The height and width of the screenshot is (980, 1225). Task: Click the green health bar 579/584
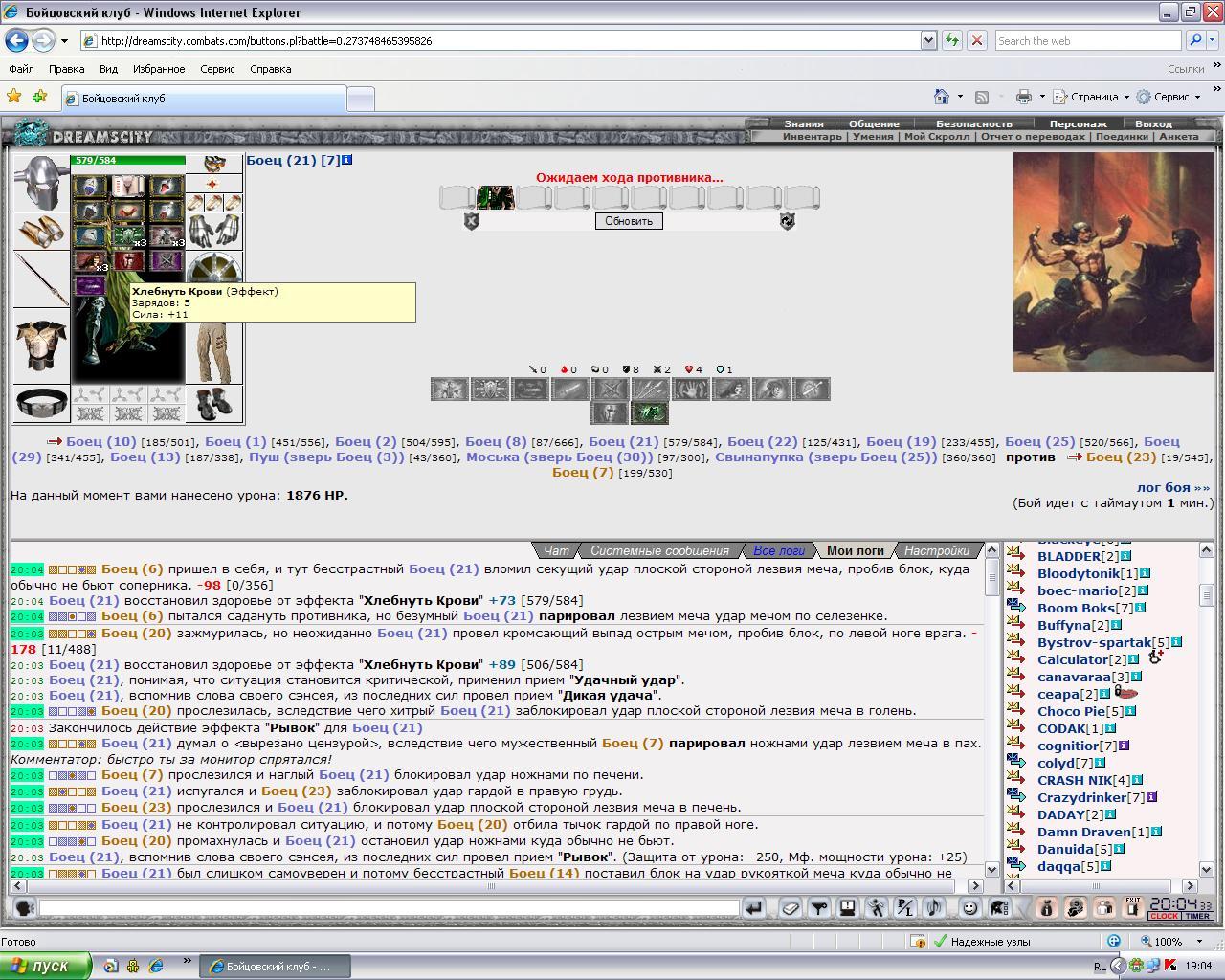pos(129,161)
